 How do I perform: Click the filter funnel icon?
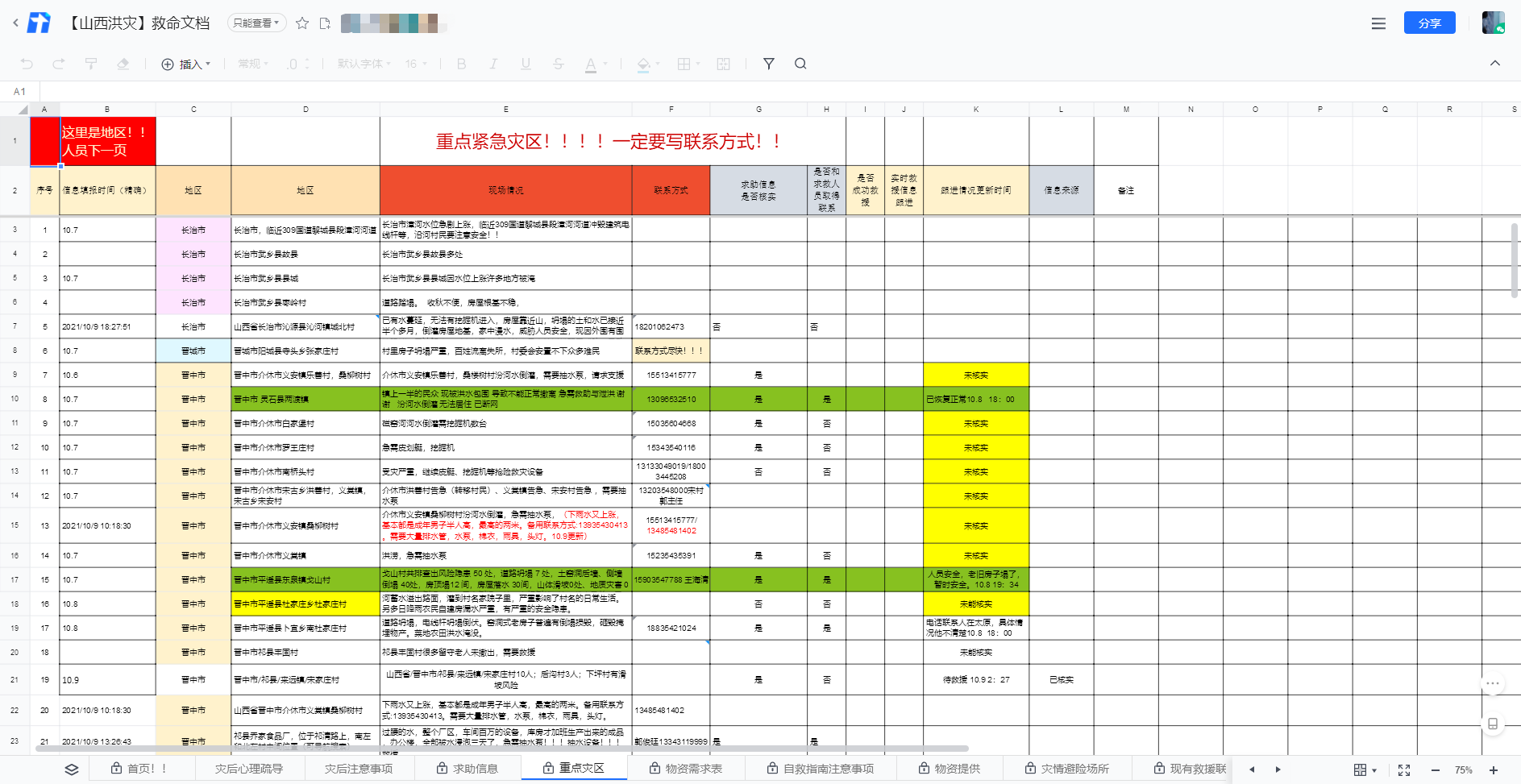pyautogui.click(x=768, y=64)
